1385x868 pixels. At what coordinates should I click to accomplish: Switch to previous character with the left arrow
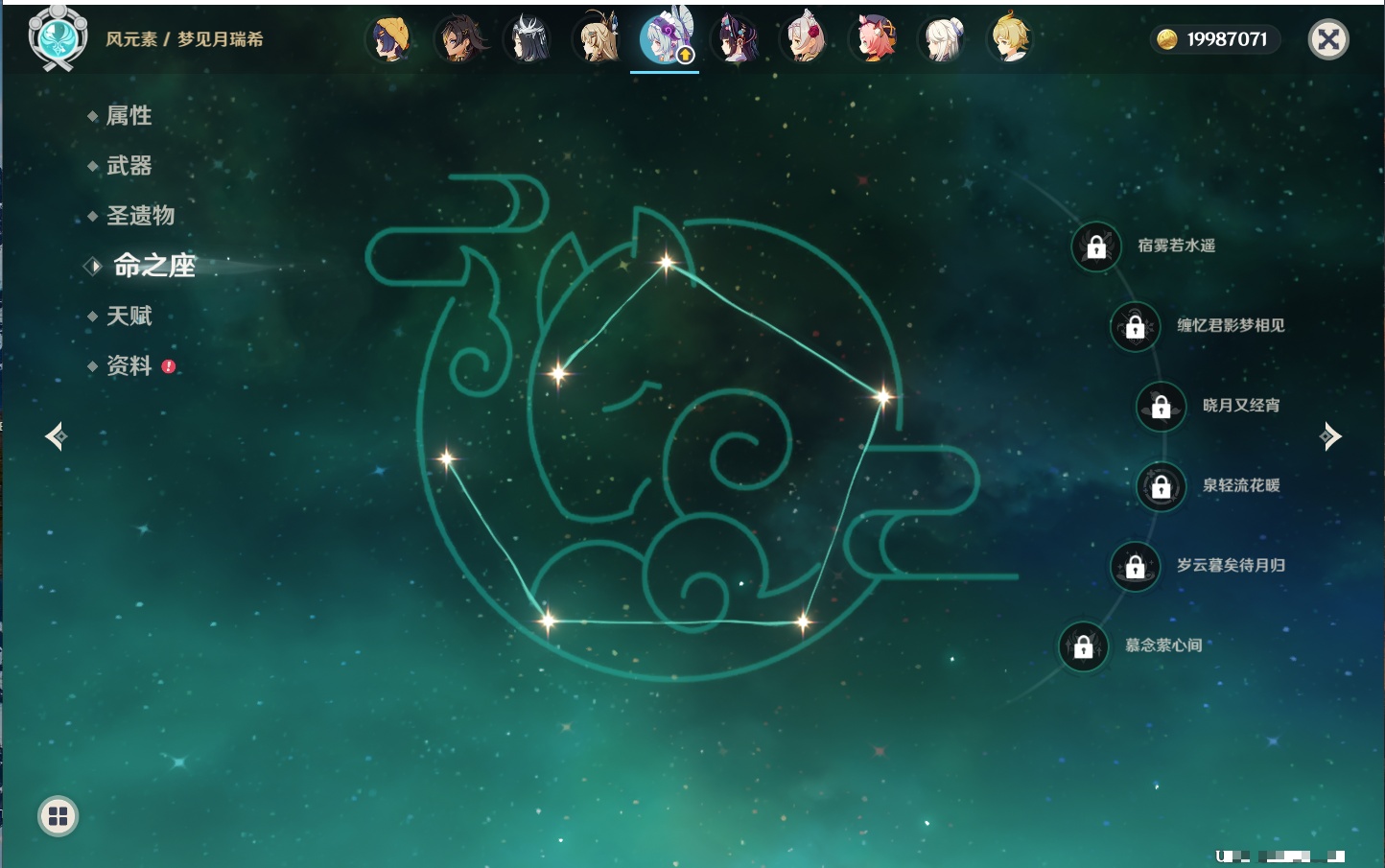coord(56,436)
